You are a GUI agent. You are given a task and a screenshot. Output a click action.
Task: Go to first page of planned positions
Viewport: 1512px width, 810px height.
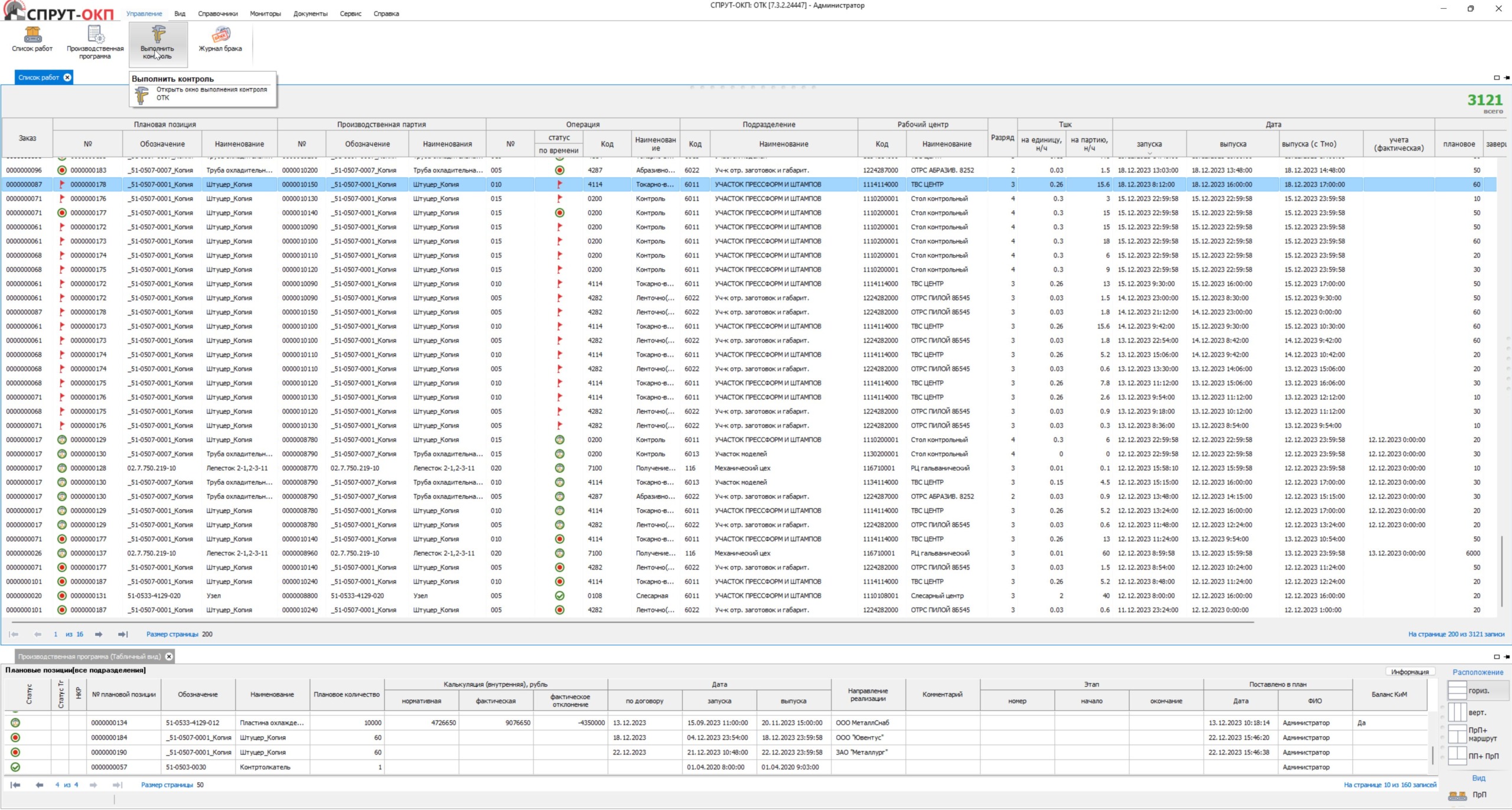click(15, 785)
